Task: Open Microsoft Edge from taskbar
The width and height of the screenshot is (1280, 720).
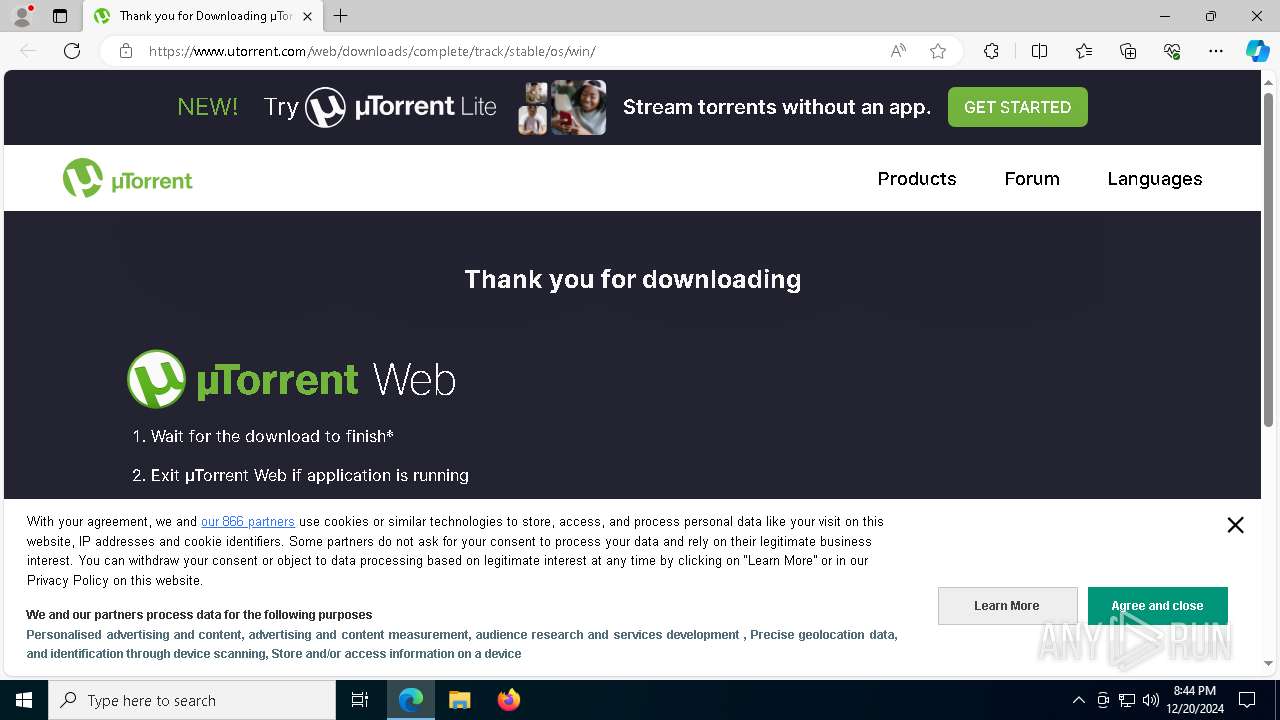Action: point(411,700)
